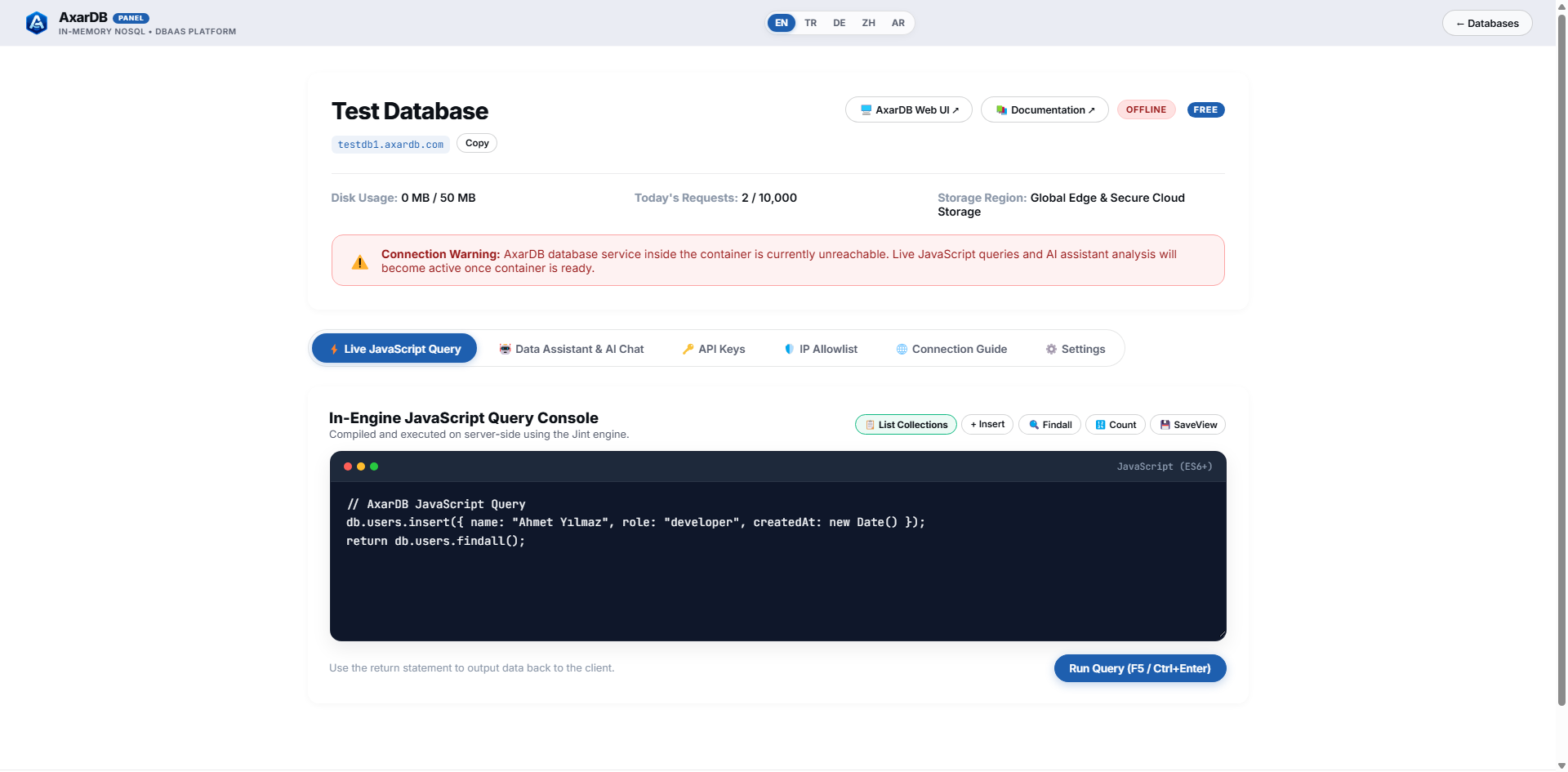Image resolution: width=1568 pixels, height=772 pixels.
Task: Click the PANEL badge next to AxarDB
Action: click(x=131, y=18)
